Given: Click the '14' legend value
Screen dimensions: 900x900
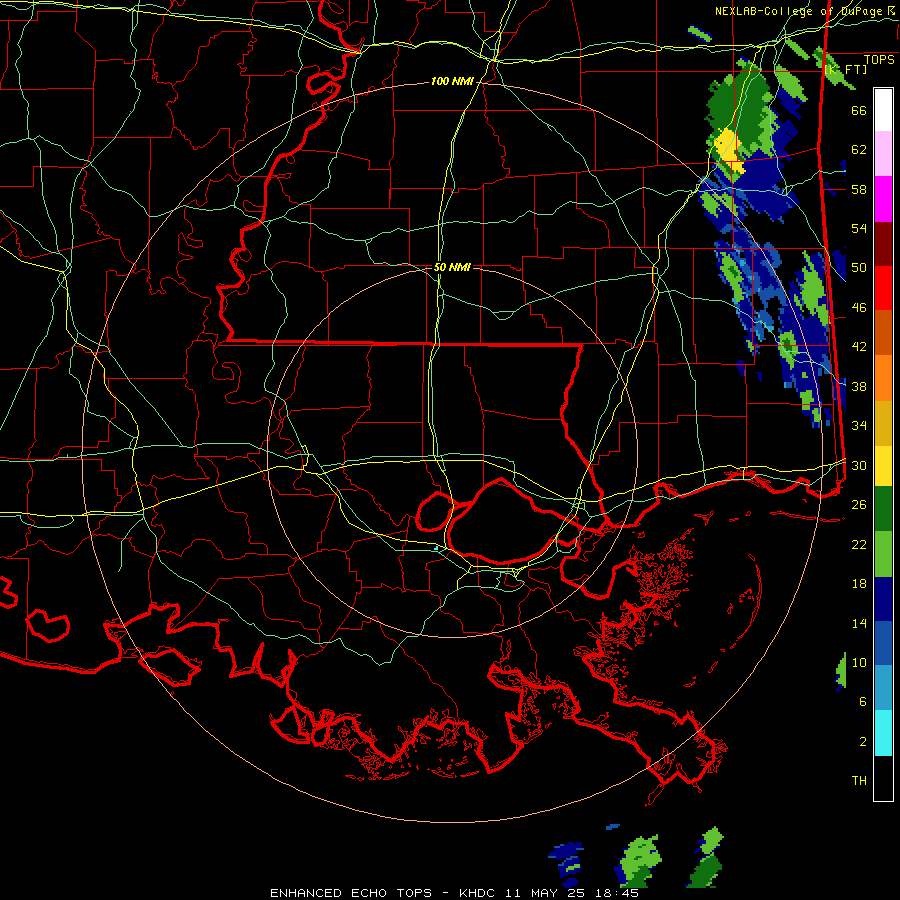Looking at the screenshot, I should (859, 623).
